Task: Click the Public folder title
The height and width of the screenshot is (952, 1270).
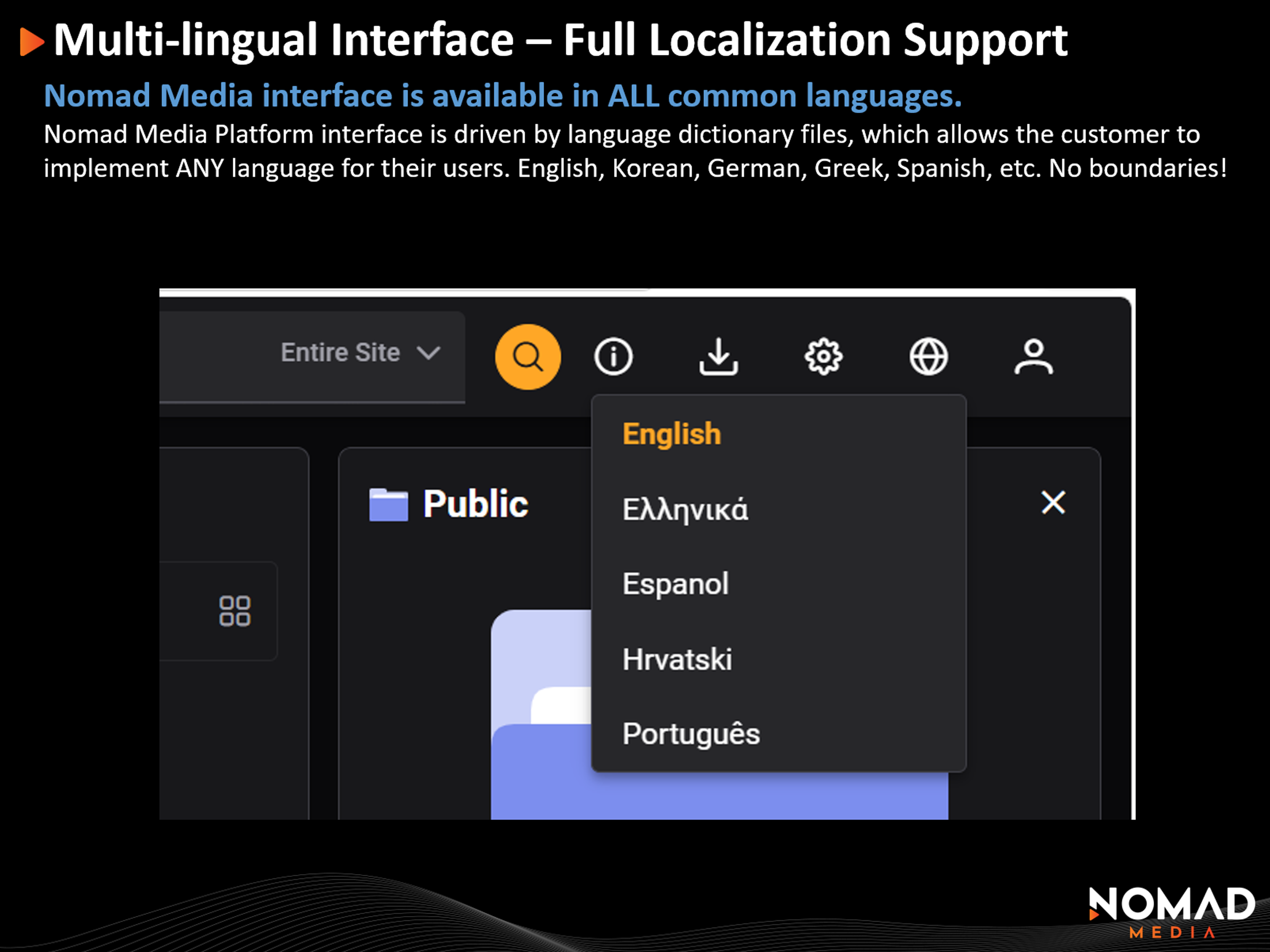Action: 475,504
